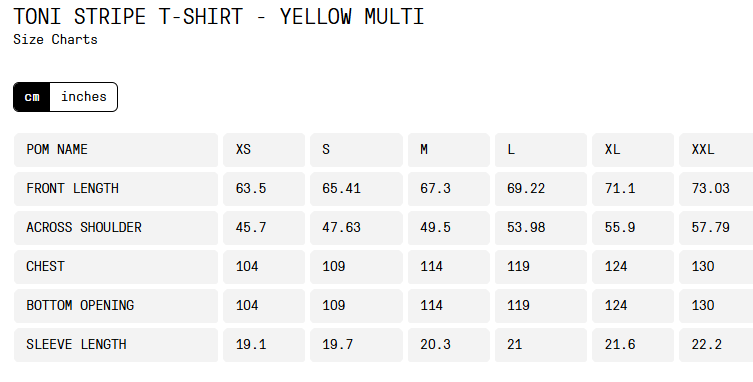Image resolution: width=753 pixels, height=382 pixels.
Task: Click the 22.2 sleeve length cell
Action: 716,345
